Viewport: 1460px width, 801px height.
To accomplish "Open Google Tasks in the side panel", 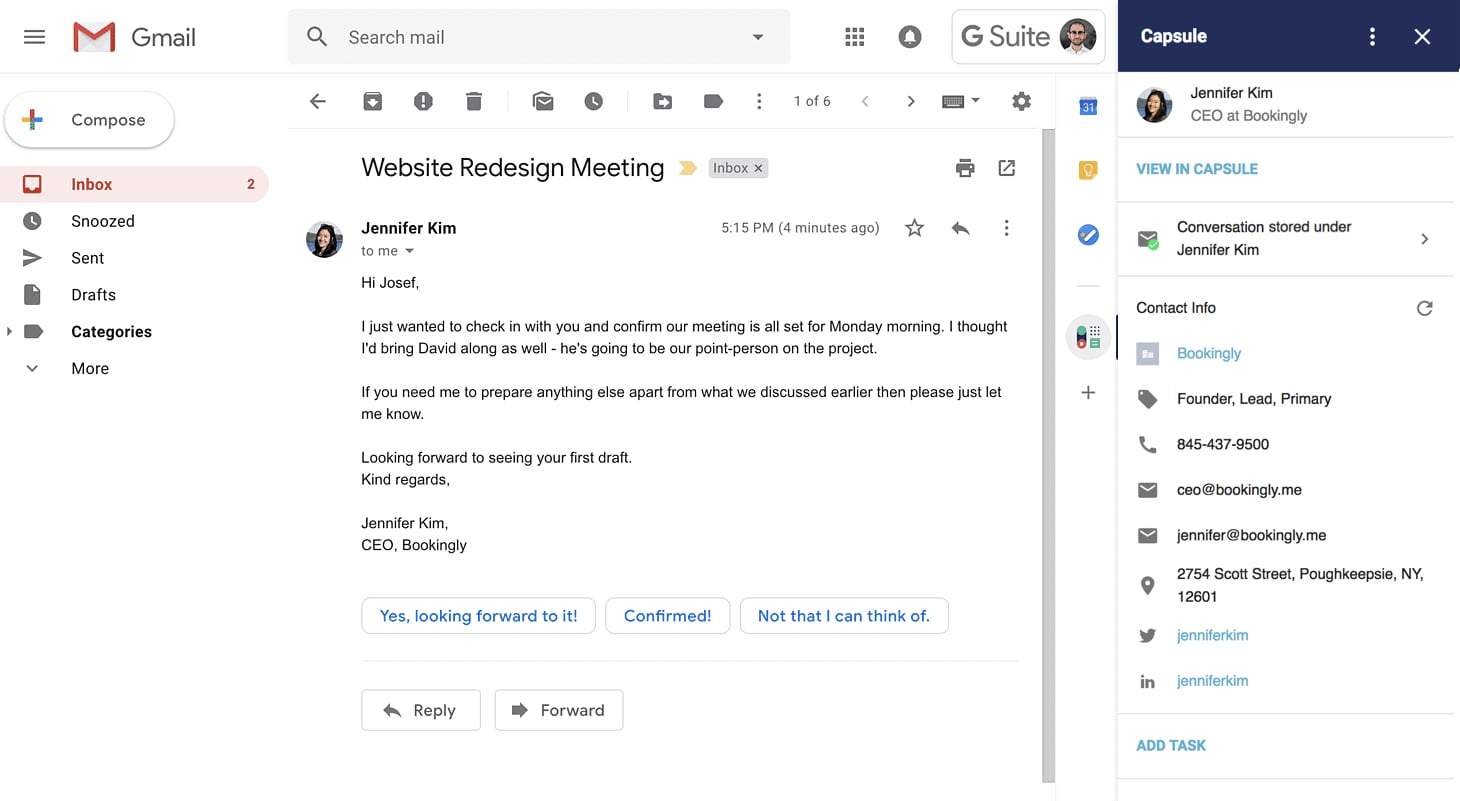I will (1088, 236).
